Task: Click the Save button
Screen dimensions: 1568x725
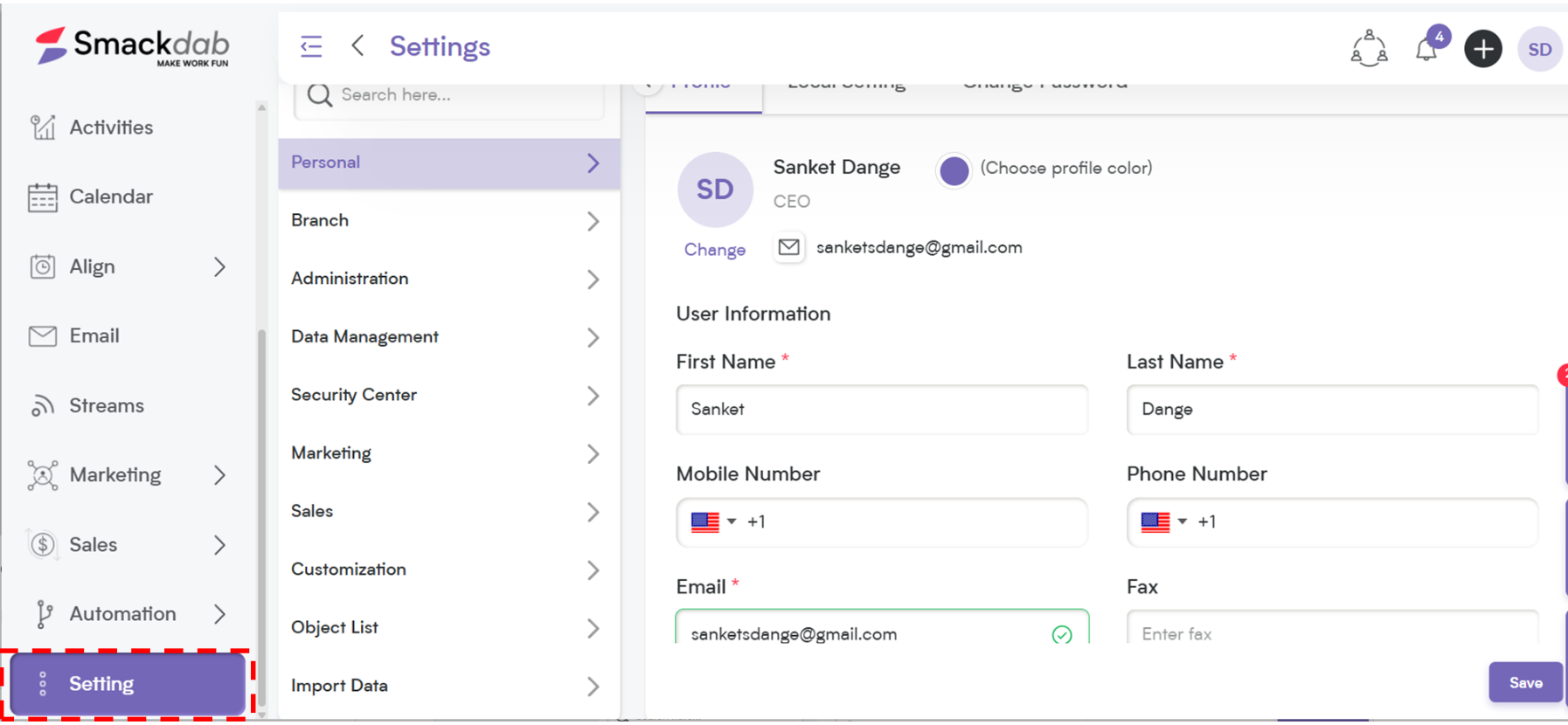Action: click(1525, 683)
